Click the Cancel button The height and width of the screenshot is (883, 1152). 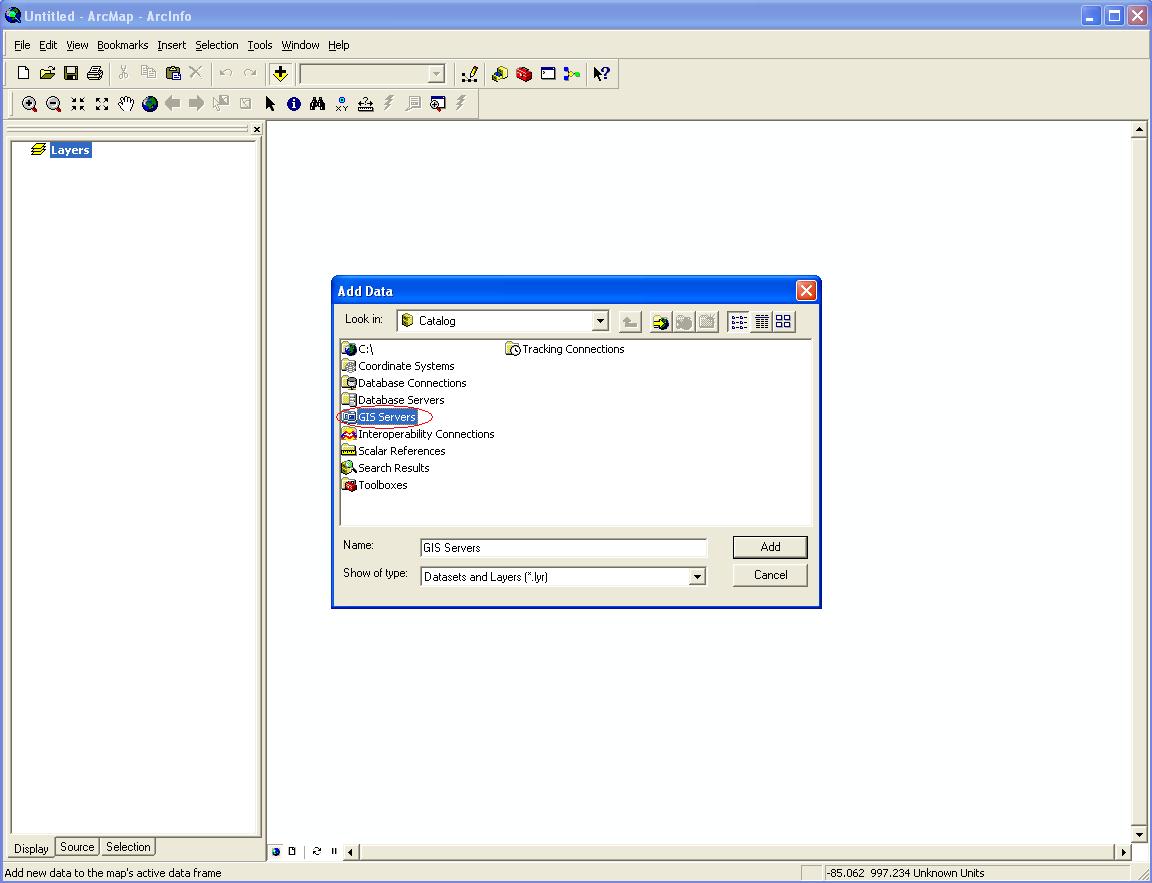click(770, 575)
